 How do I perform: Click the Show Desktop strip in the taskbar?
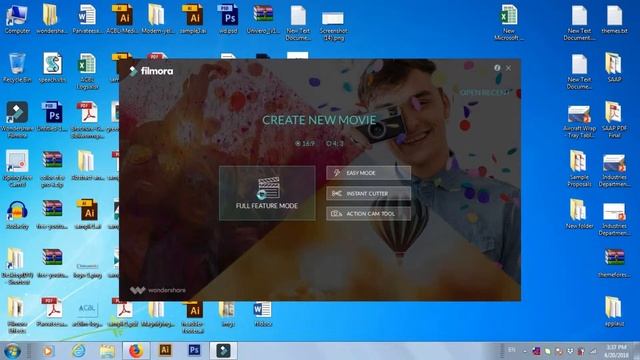click(637, 351)
